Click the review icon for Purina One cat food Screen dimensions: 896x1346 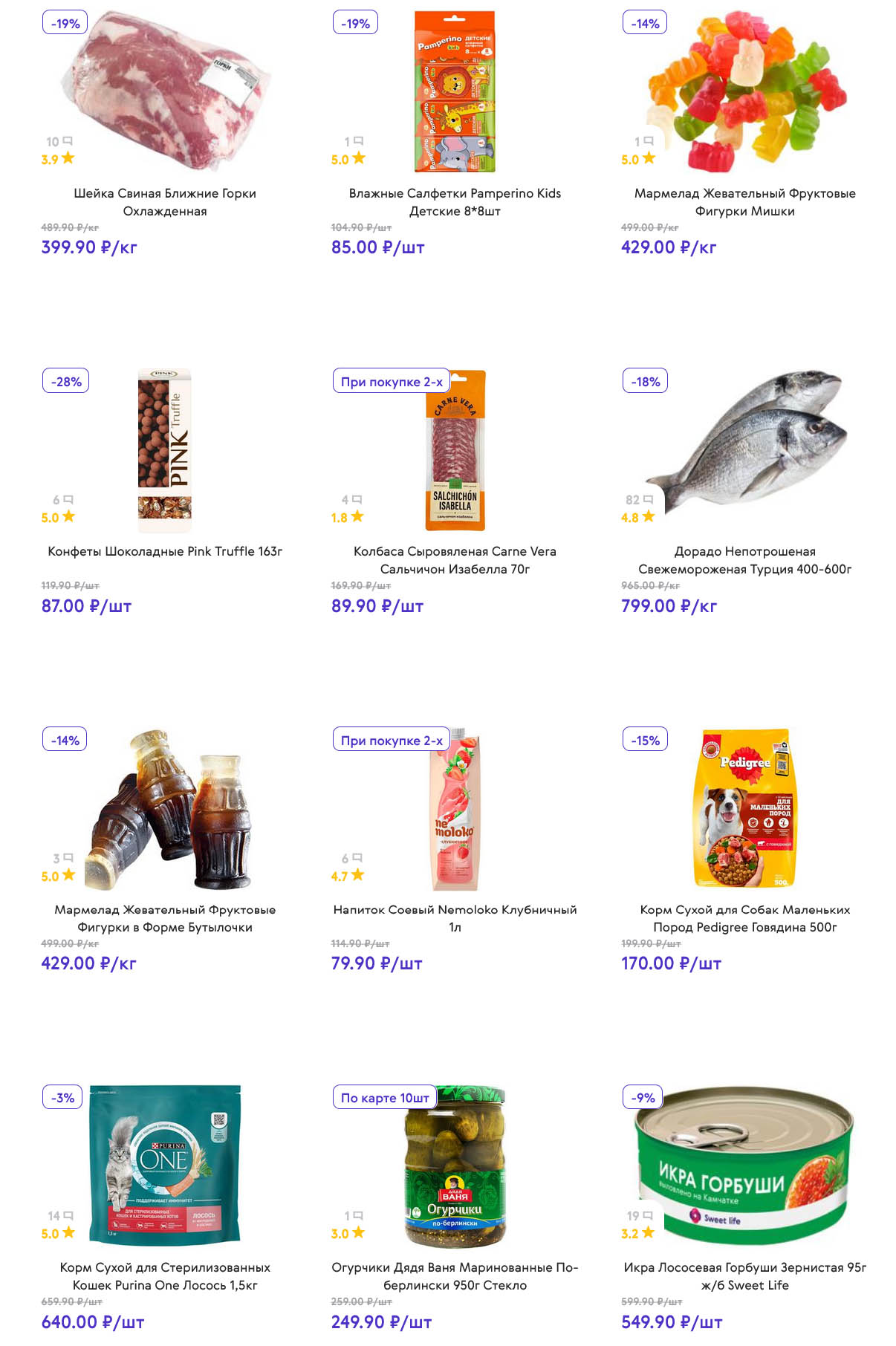click(x=69, y=1216)
